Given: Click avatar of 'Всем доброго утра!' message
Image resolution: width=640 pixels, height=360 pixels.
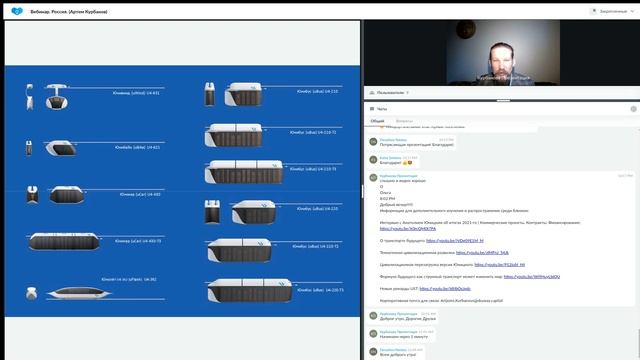Looking at the screenshot, I should point(373,351).
